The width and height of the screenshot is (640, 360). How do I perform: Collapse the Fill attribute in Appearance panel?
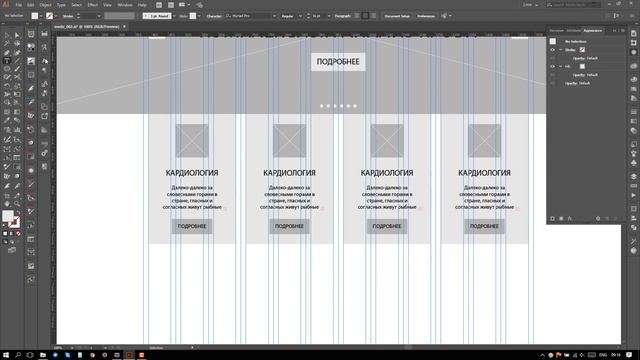pyautogui.click(x=560, y=67)
